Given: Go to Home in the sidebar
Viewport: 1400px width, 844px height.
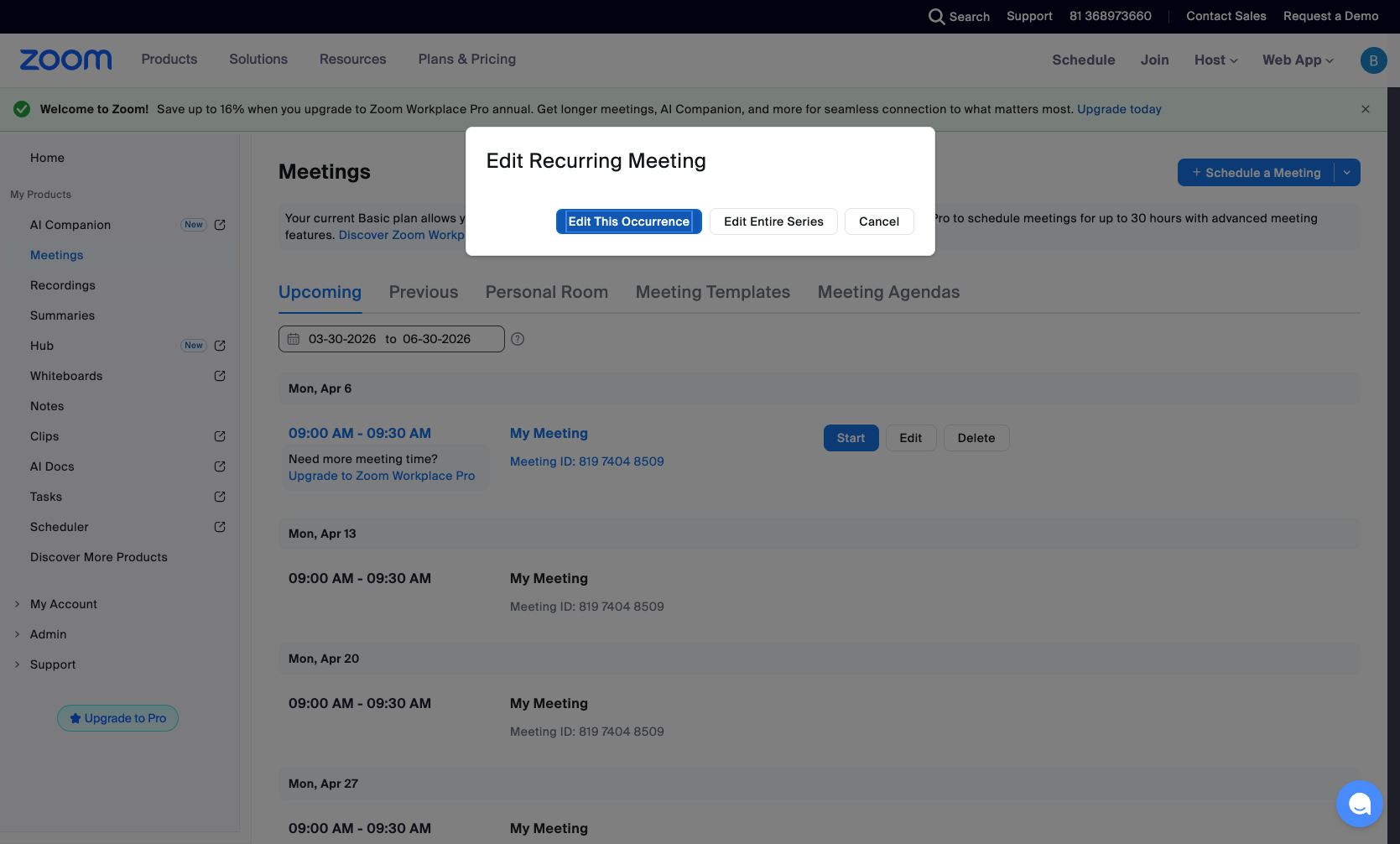Looking at the screenshot, I should (x=48, y=158).
